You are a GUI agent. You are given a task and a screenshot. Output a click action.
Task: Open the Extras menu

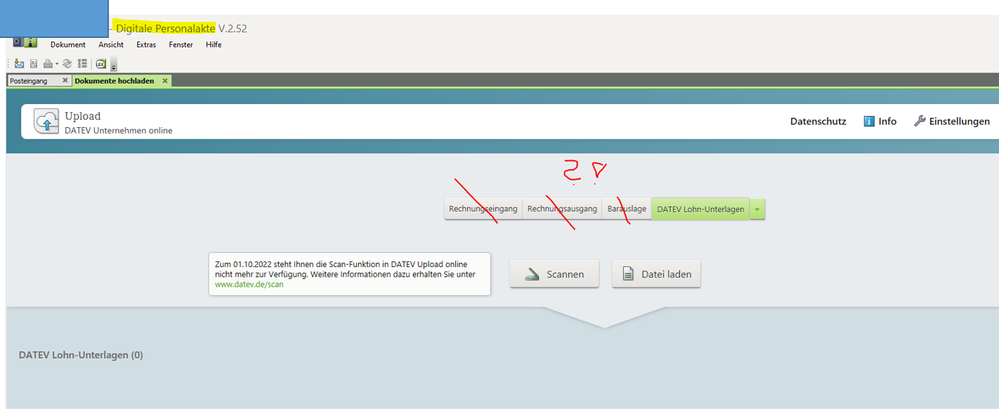(x=146, y=45)
